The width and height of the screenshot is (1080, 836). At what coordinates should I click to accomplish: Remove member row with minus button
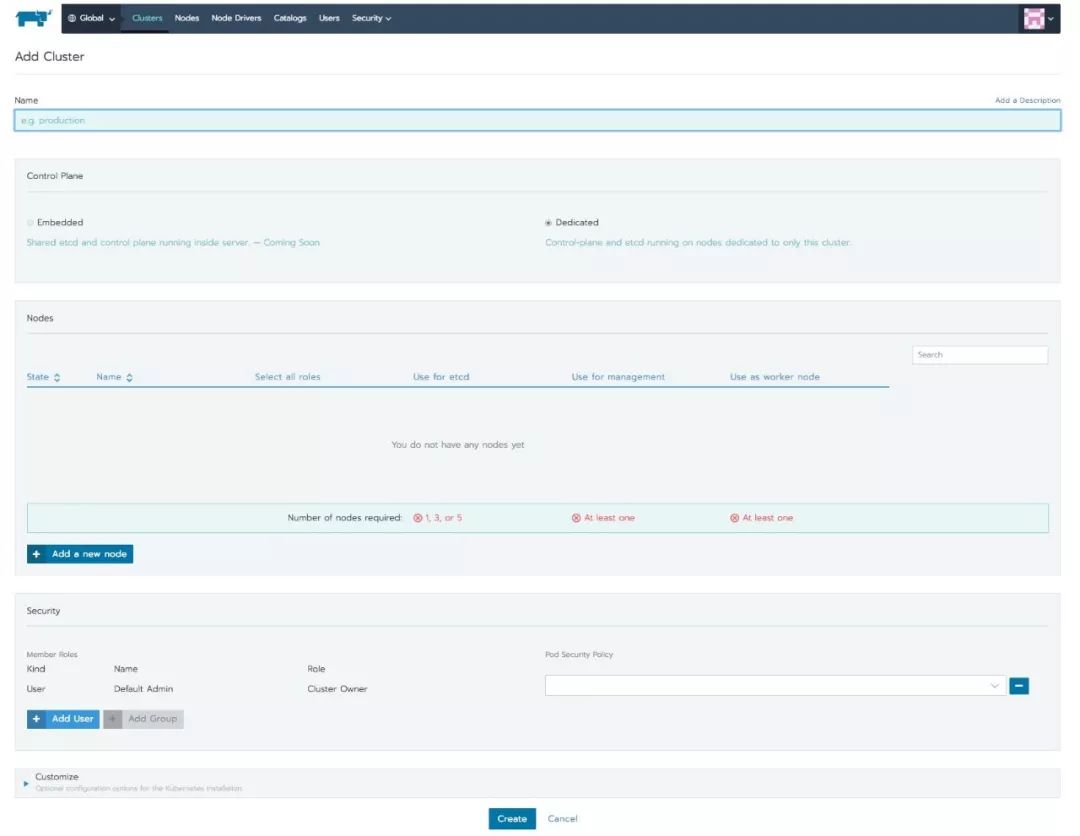tap(1019, 686)
